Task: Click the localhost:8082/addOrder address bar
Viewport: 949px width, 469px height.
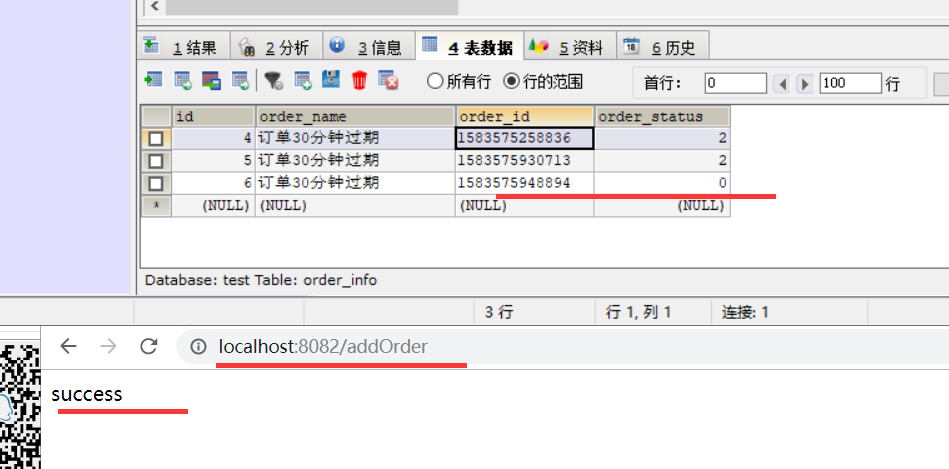Action: point(563,347)
